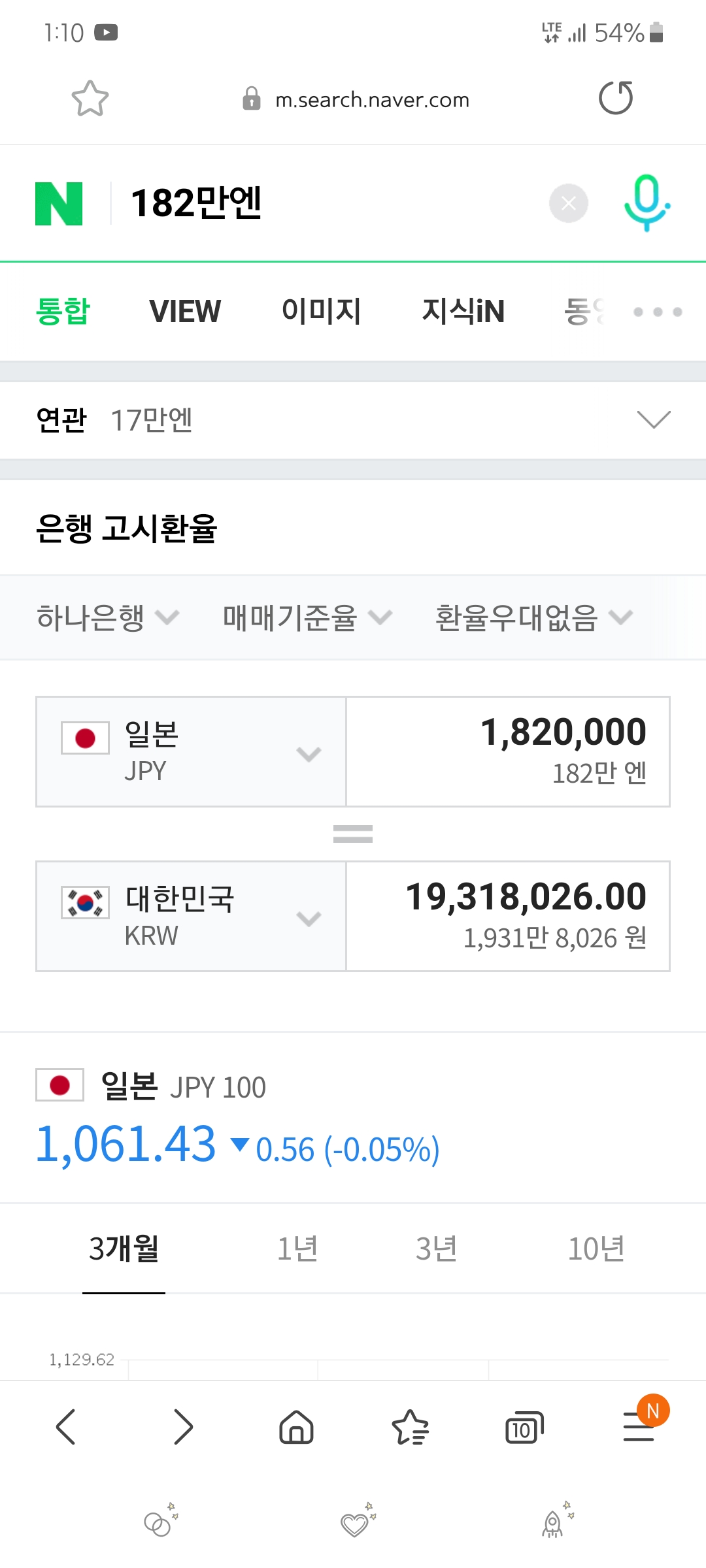Open the browser hamburger menu
Image resolution: width=706 pixels, height=1568 pixels.
pyautogui.click(x=639, y=1426)
